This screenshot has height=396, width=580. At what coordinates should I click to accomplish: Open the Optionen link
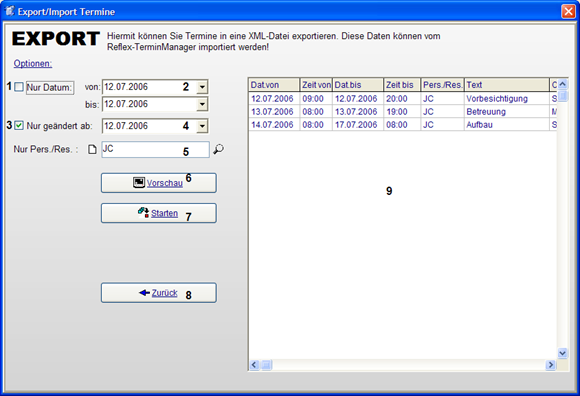(33, 64)
